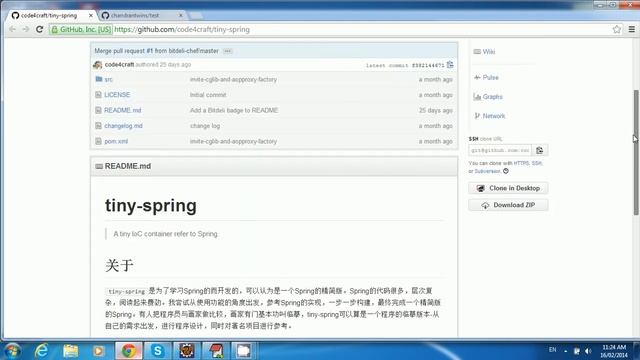The image size is (640, 360).
Task: Open the 'change log' commit message
Action: click(205, 126)
